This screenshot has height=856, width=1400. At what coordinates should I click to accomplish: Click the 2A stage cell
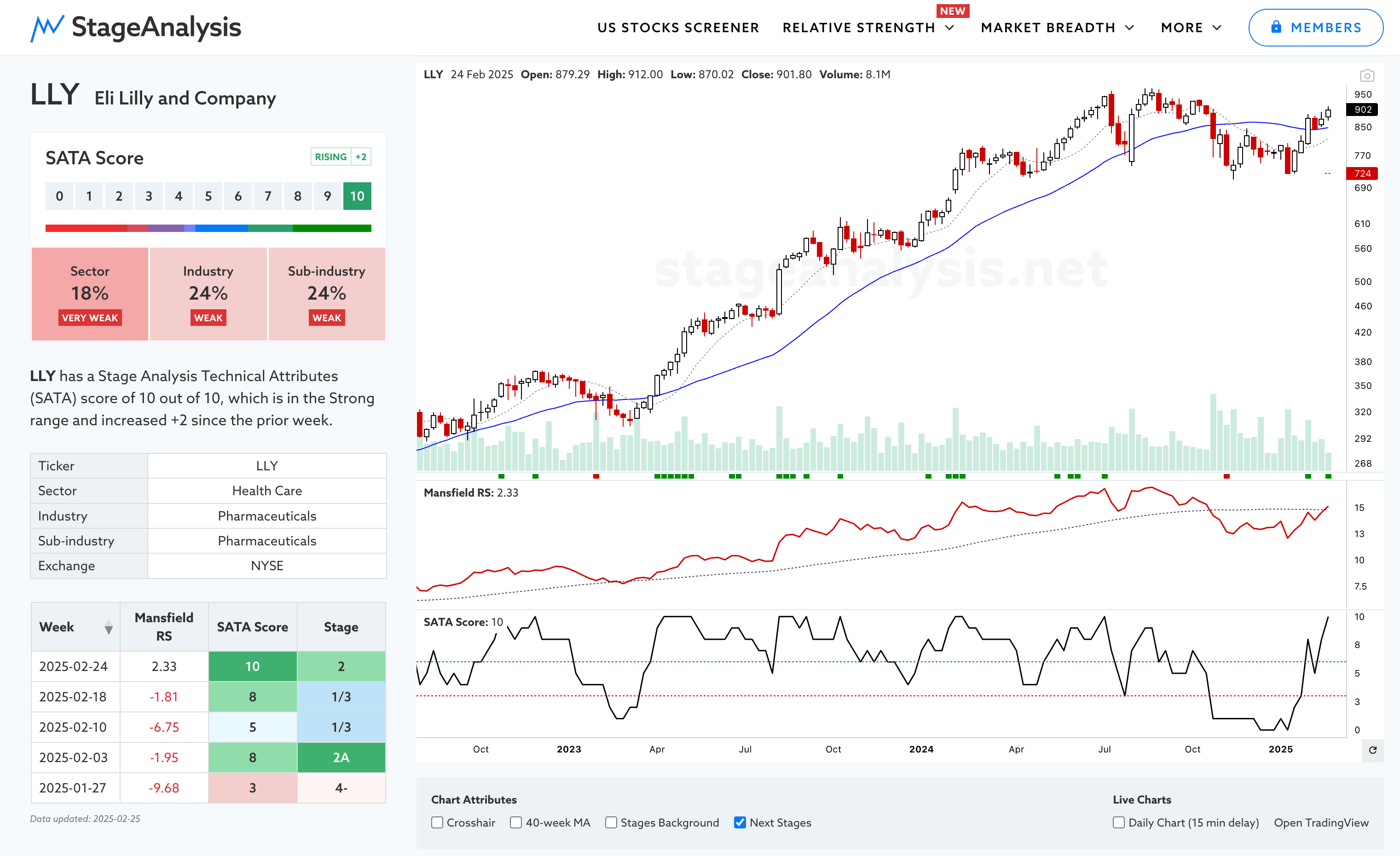coord(341,758)
